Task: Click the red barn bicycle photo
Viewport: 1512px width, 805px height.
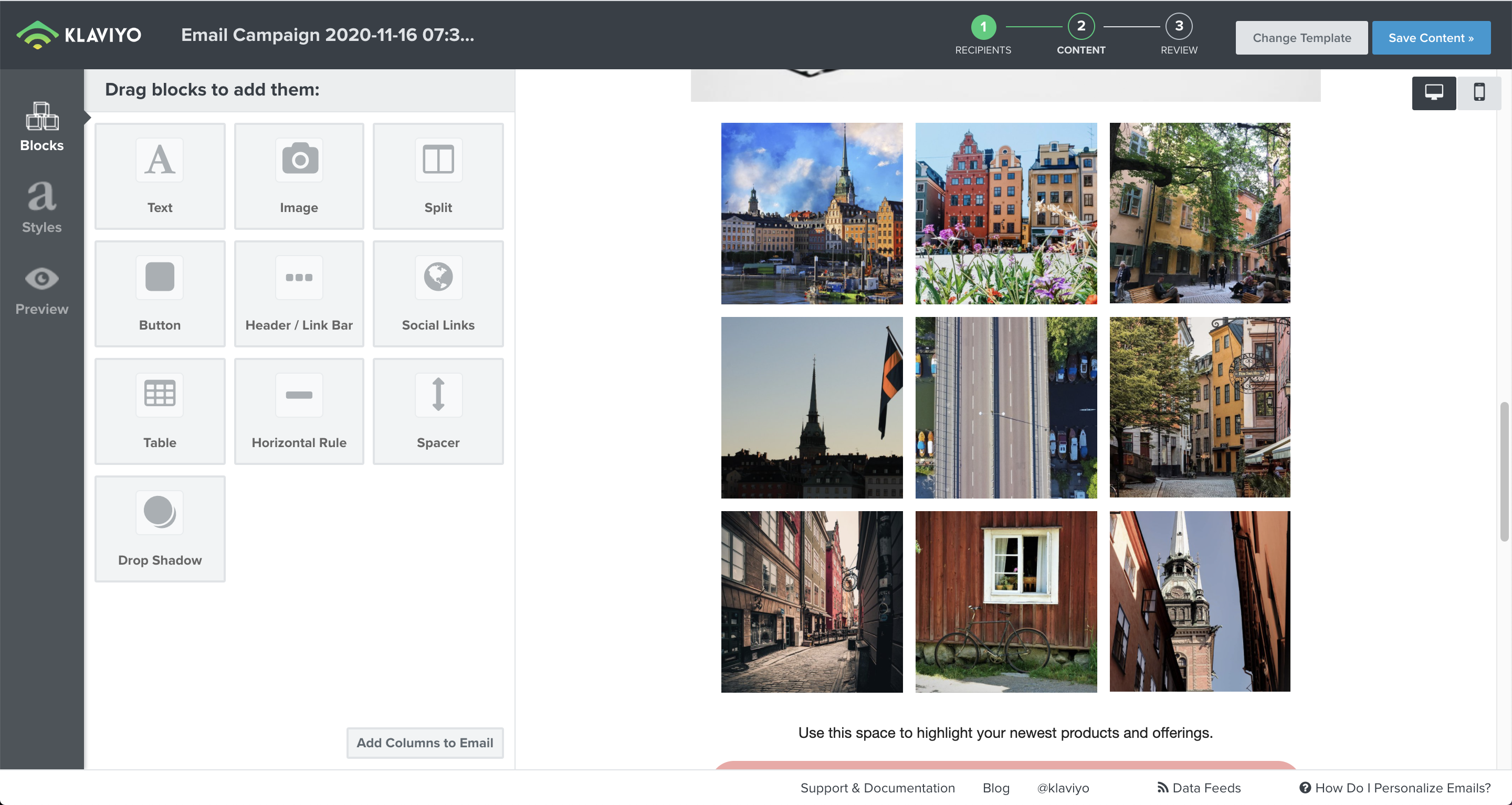Action: point(1005,601)
